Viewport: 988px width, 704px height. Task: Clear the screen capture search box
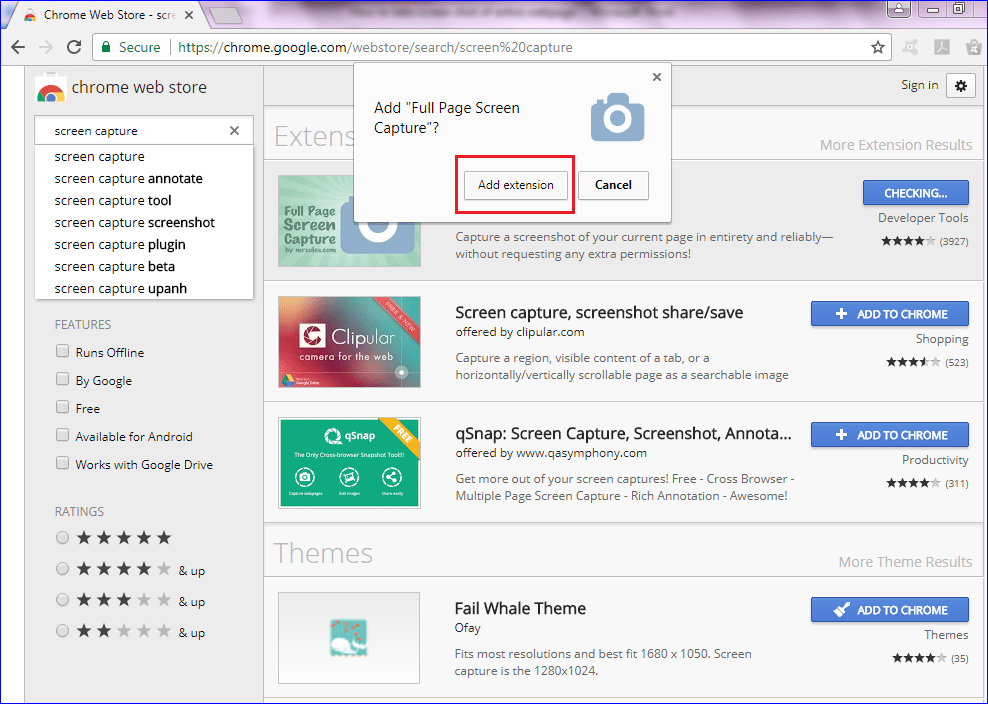[x=234, y=130]
